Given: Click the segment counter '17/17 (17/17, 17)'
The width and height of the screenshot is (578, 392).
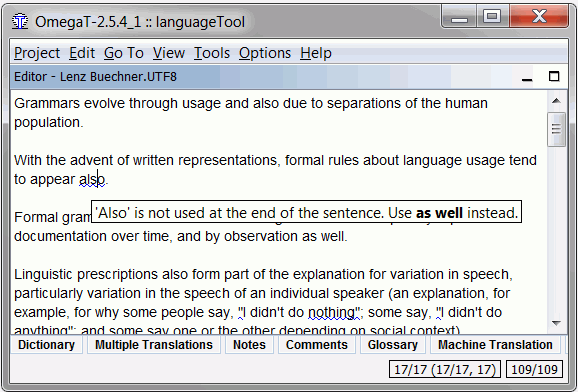Looking at the screenshot, I should tap(445, 370).
